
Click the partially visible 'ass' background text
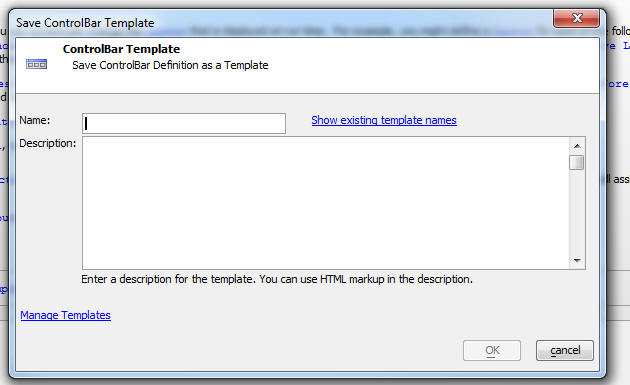621,179
